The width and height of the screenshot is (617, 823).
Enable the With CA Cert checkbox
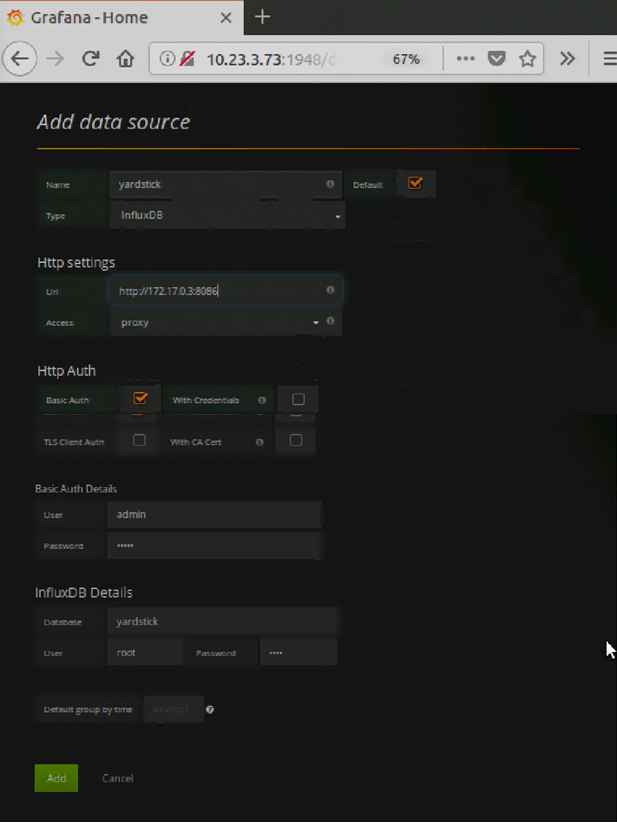point(296,440)
